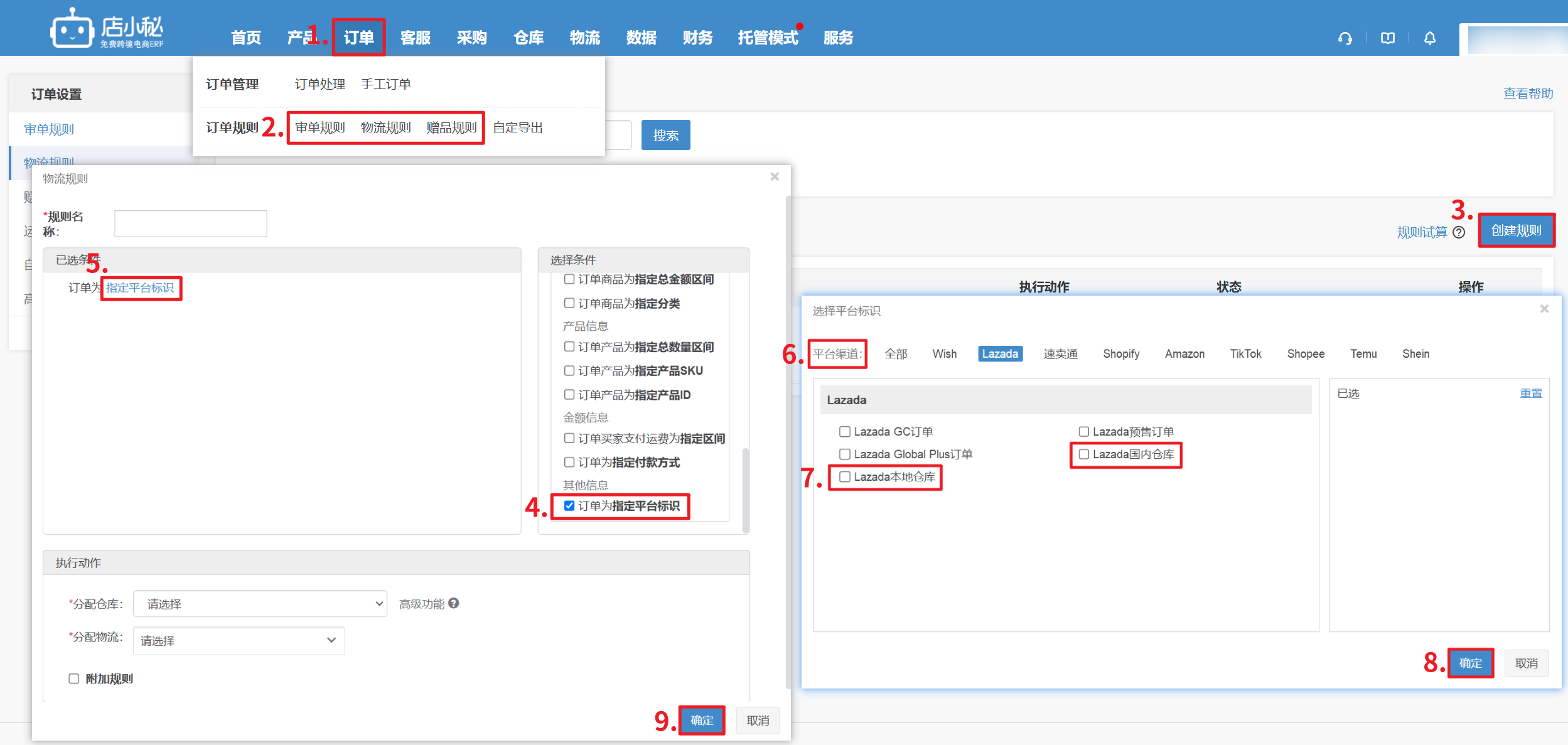The height and width of the screenshot is (745, 1568).
Task: Click the customer service headset icon
Action: coord(1345,38)
